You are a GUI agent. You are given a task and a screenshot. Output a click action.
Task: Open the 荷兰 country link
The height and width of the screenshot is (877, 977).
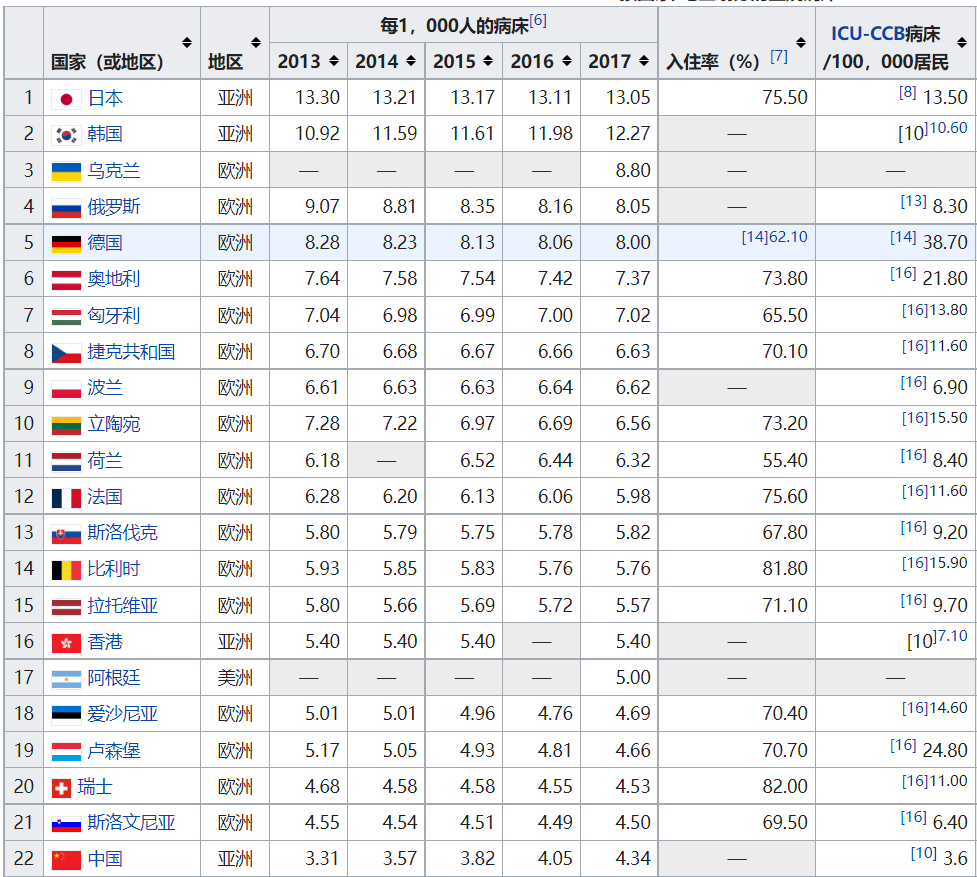(105, 460)
